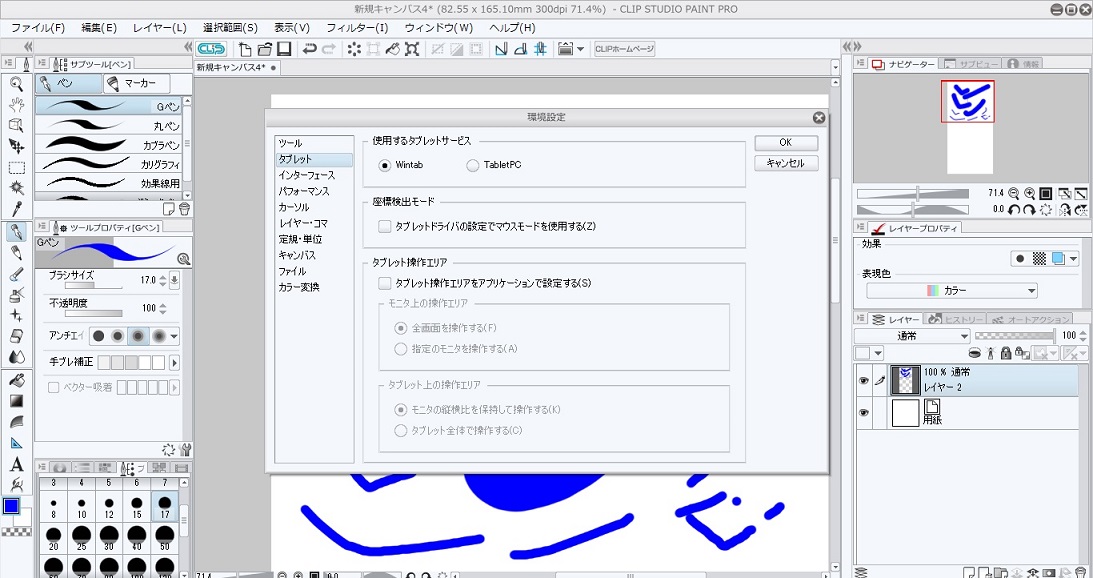
Task: Select the 3D Object operation tool
Action: point(17,126)
